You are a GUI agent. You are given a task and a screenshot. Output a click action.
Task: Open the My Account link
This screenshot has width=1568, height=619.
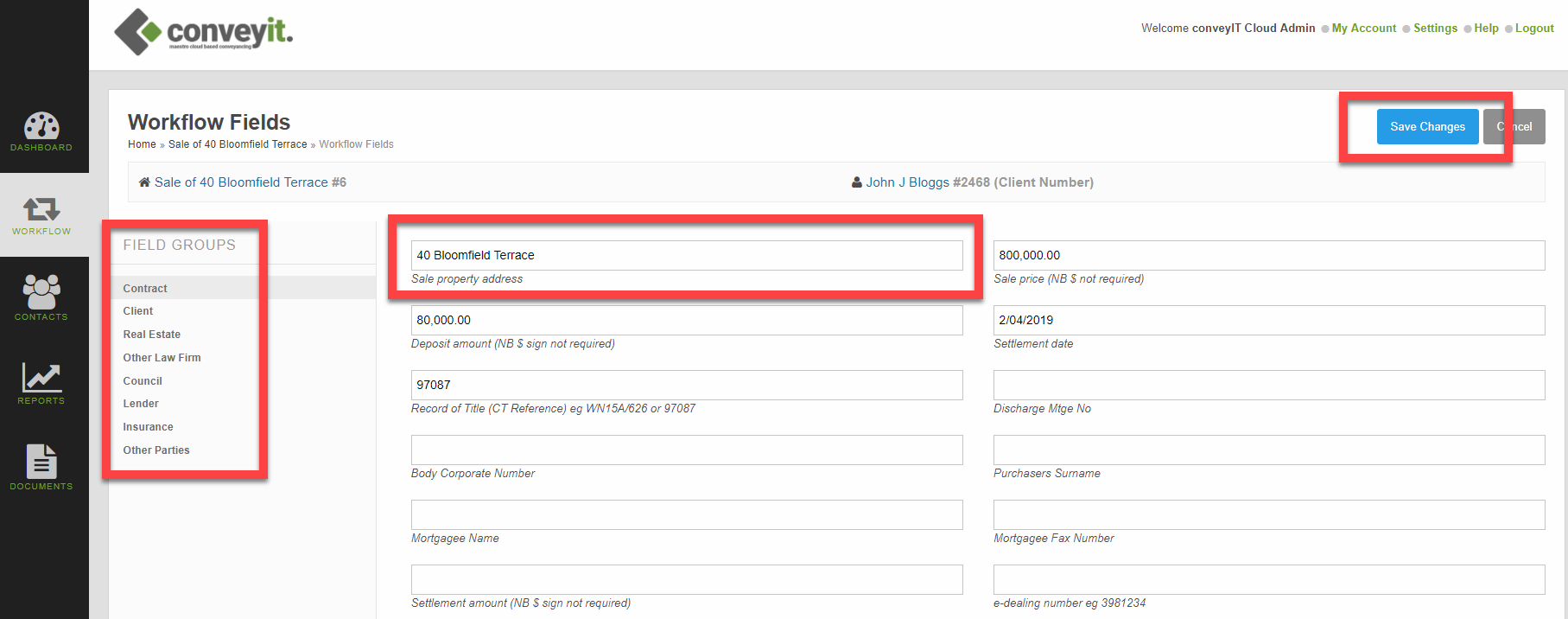pos(1363,29)
